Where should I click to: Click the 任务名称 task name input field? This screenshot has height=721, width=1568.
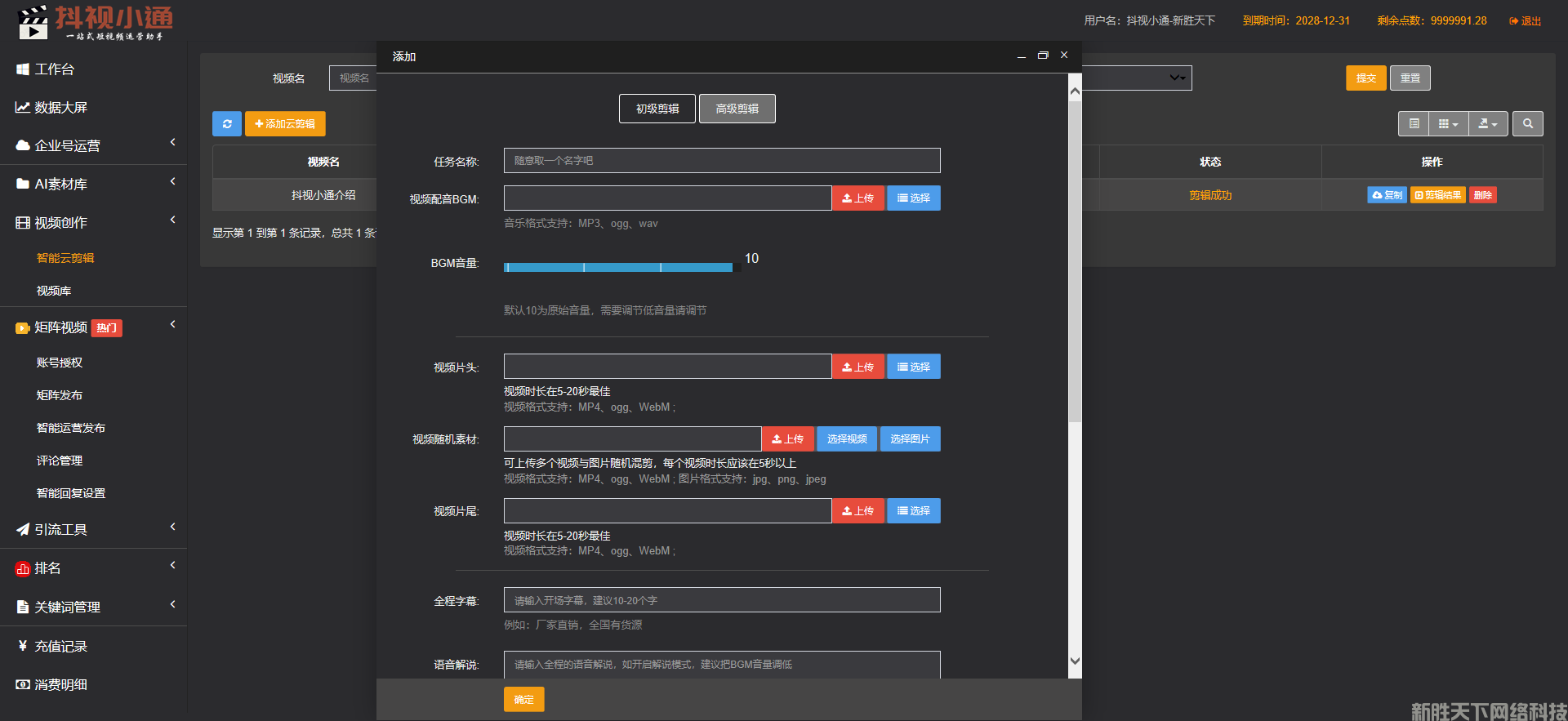coord(721,161)
